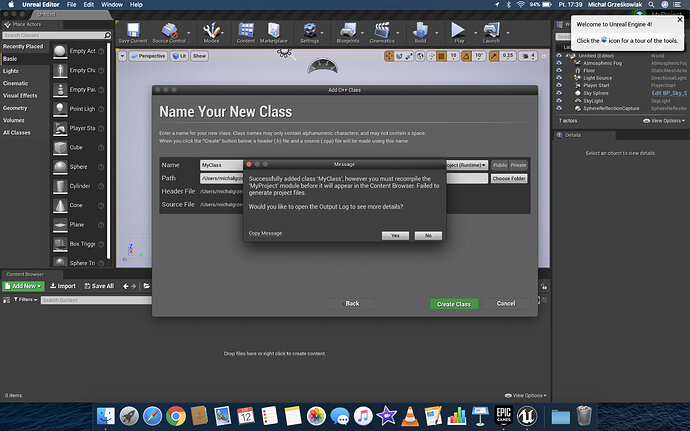Click the surface snapping icon in viewport
The image size is (690, 431).
(x=431, y=56)
